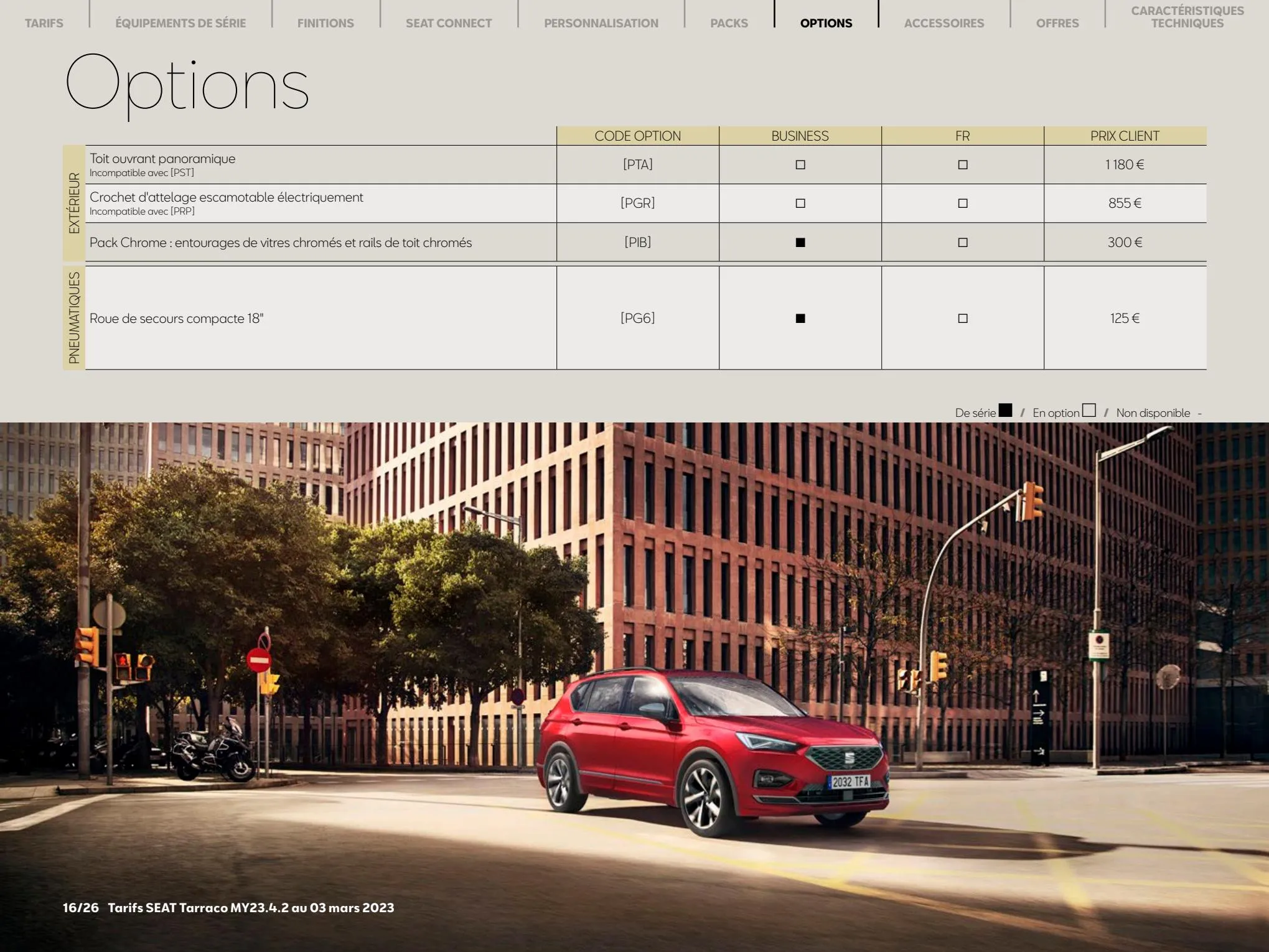Click the 16/26 page number
The width and height of the screenshot is (1269, 952).
click(80, 908)
